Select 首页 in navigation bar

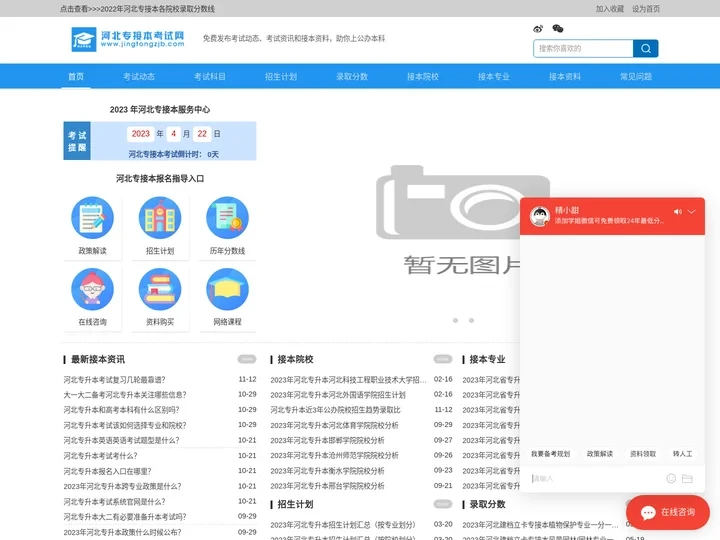[x=76, y=76]
